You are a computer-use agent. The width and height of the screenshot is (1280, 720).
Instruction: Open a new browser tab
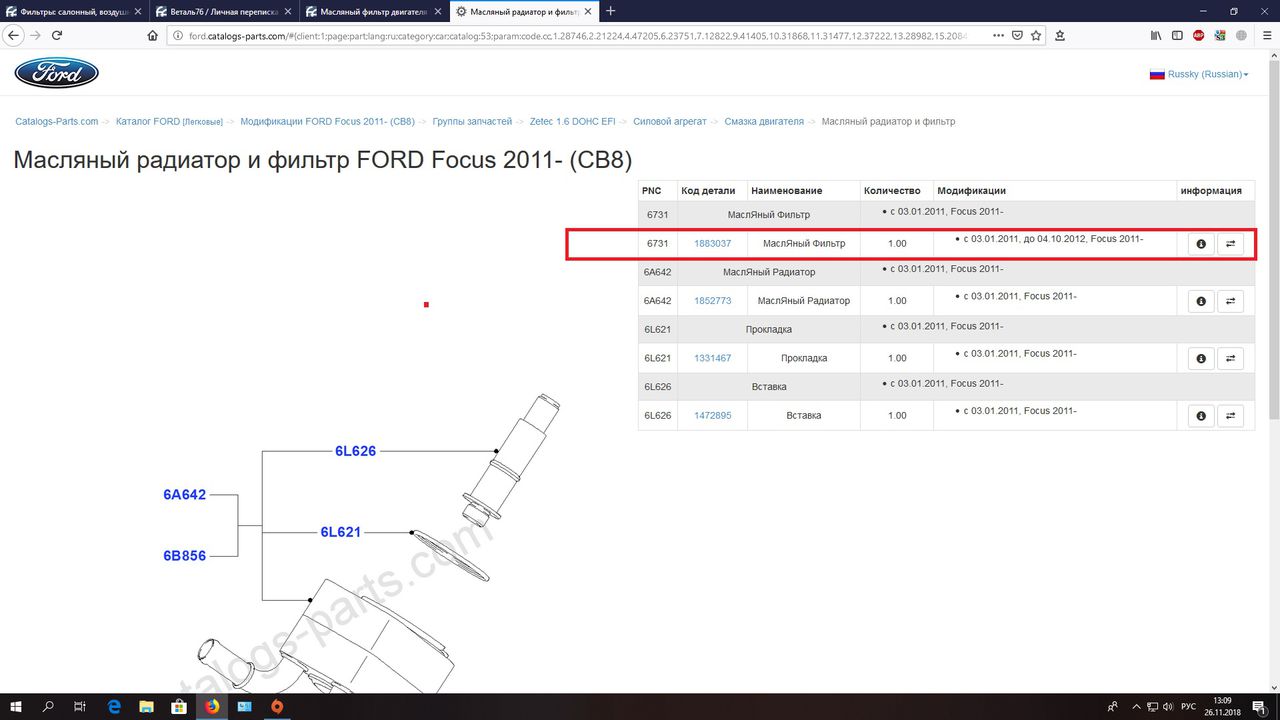tap(610, 11)
